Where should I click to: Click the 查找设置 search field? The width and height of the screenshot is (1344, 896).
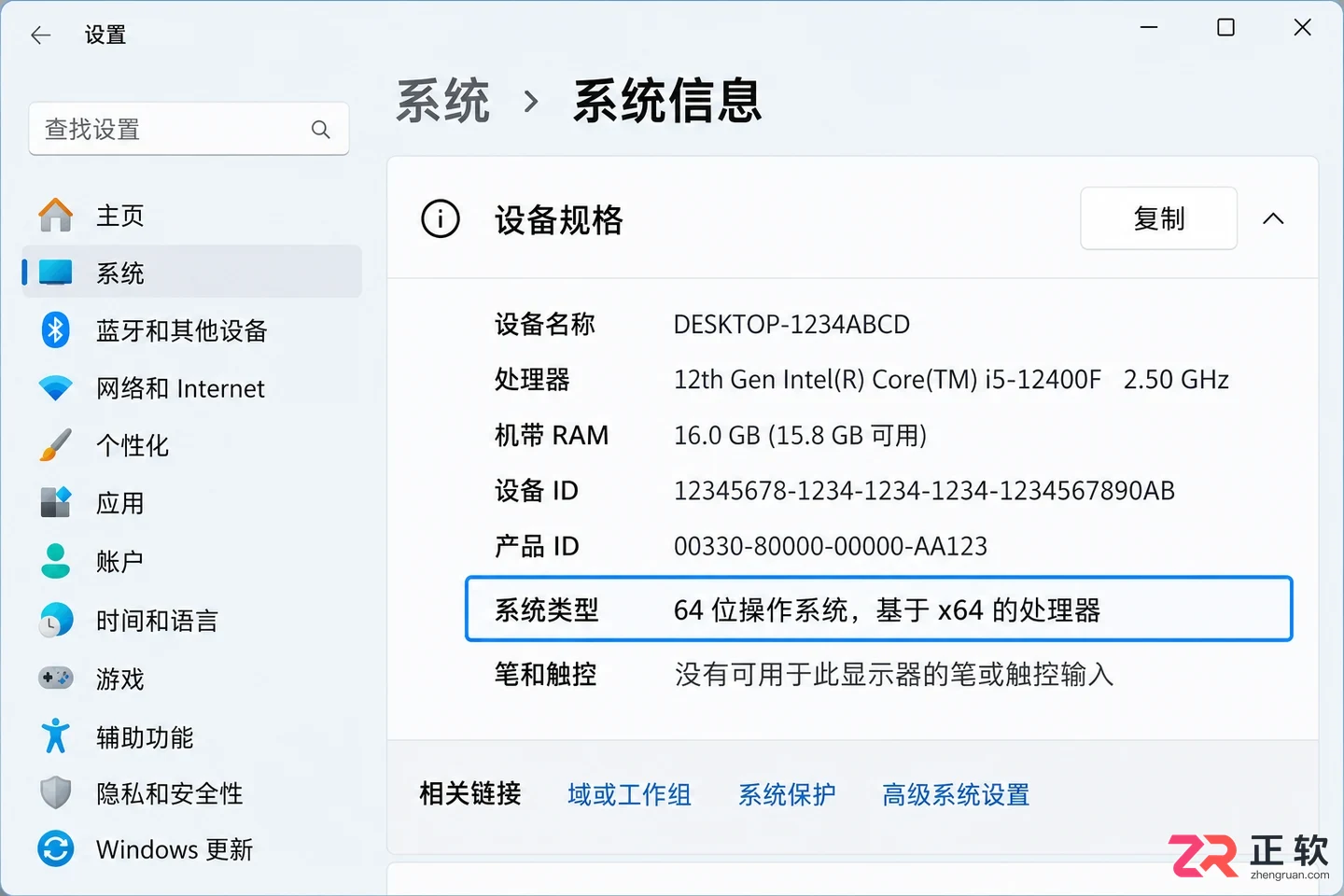(x=189, y=129)
